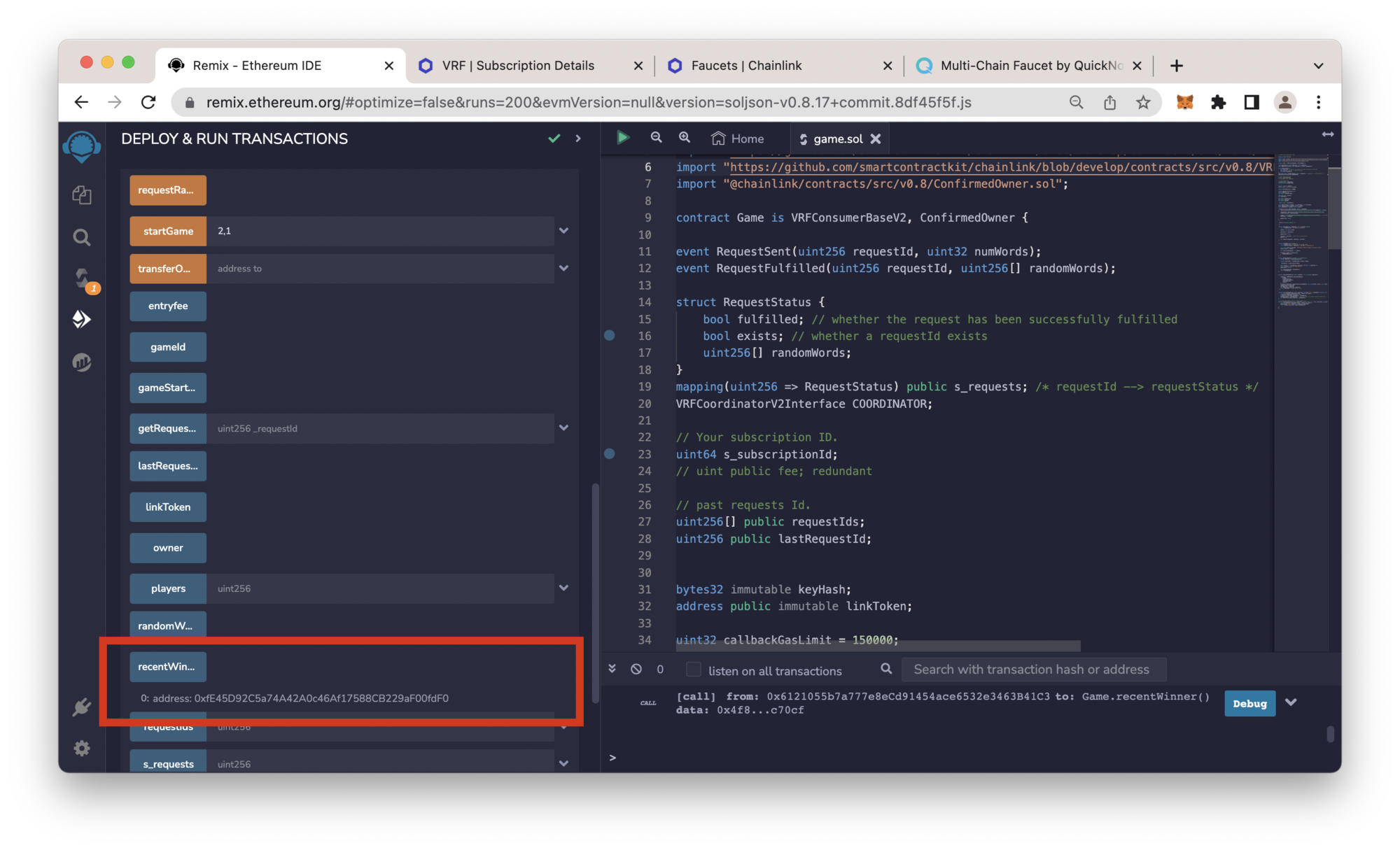The image size is (1400, 850).
Task: Open the browser side panel icon
Action: tap(1252, 102)
